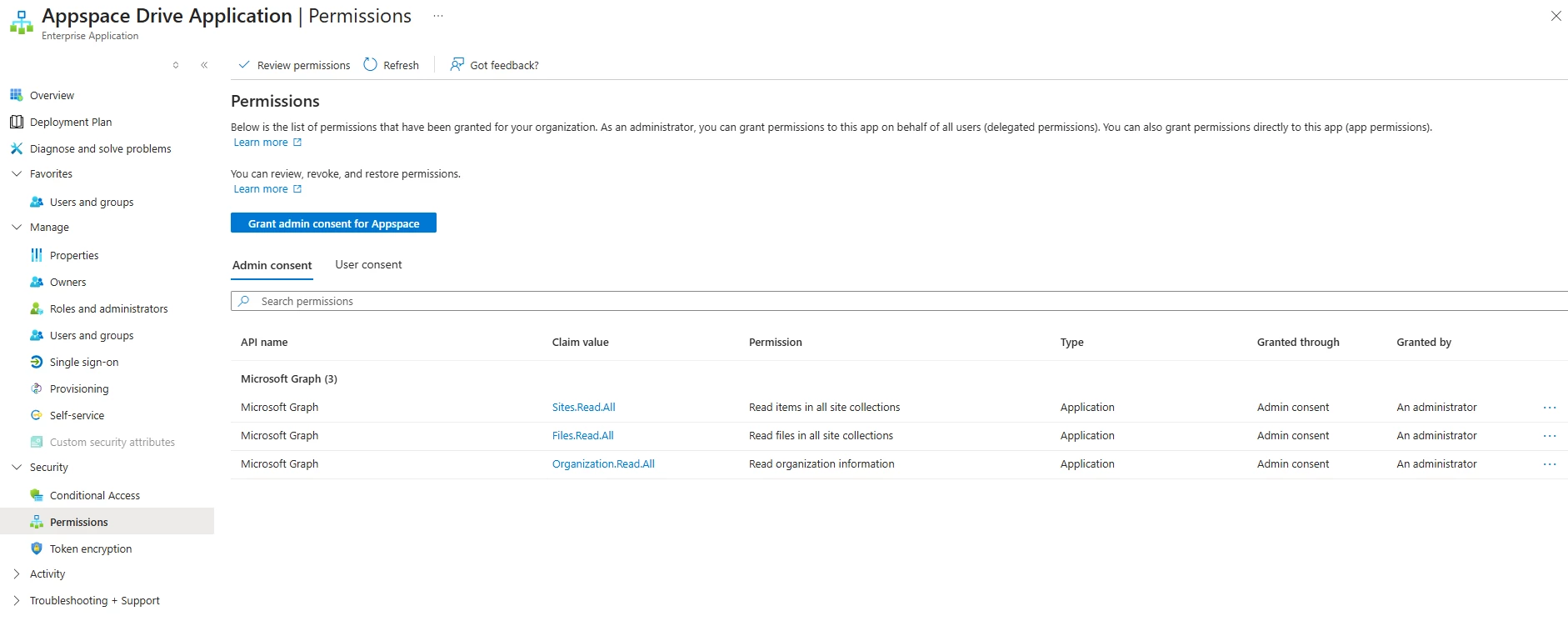Viewport: 1568px width, 621px height.
Task: Click 'Read organization information' text
Action: point(821,464)
